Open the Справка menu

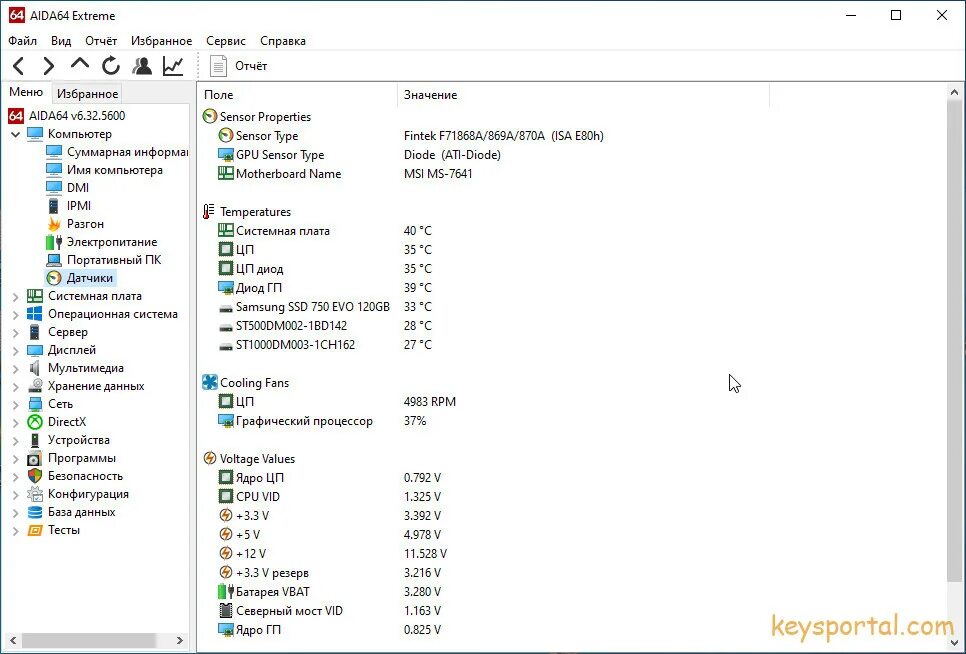[283, 41]
